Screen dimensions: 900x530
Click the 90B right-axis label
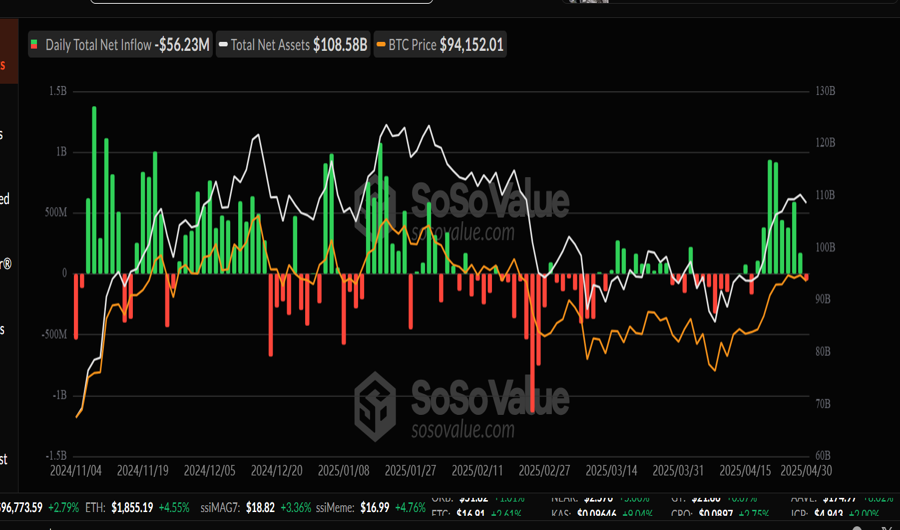[x=823, y=299]
